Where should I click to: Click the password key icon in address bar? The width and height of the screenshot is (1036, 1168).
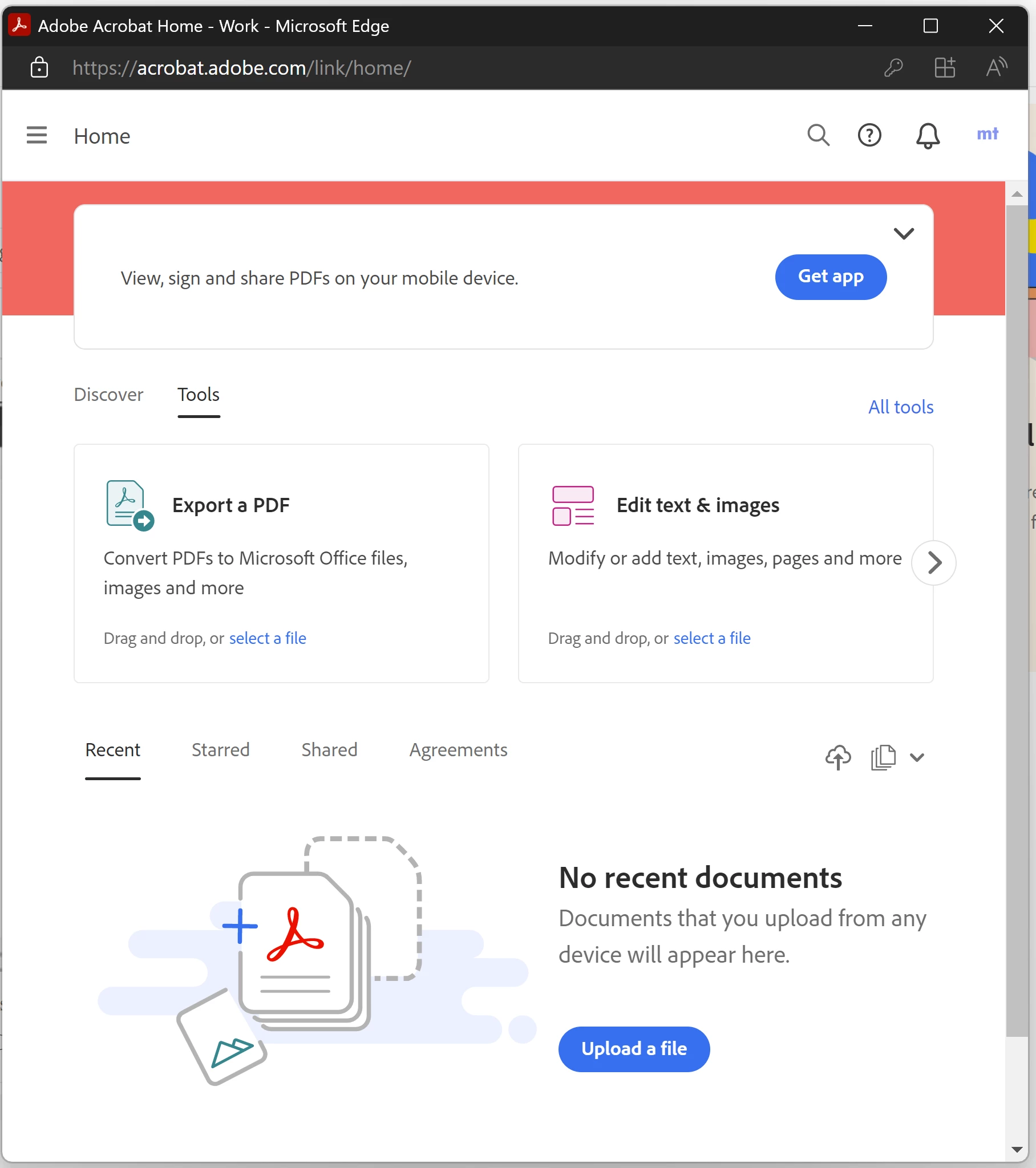[893, 67]
